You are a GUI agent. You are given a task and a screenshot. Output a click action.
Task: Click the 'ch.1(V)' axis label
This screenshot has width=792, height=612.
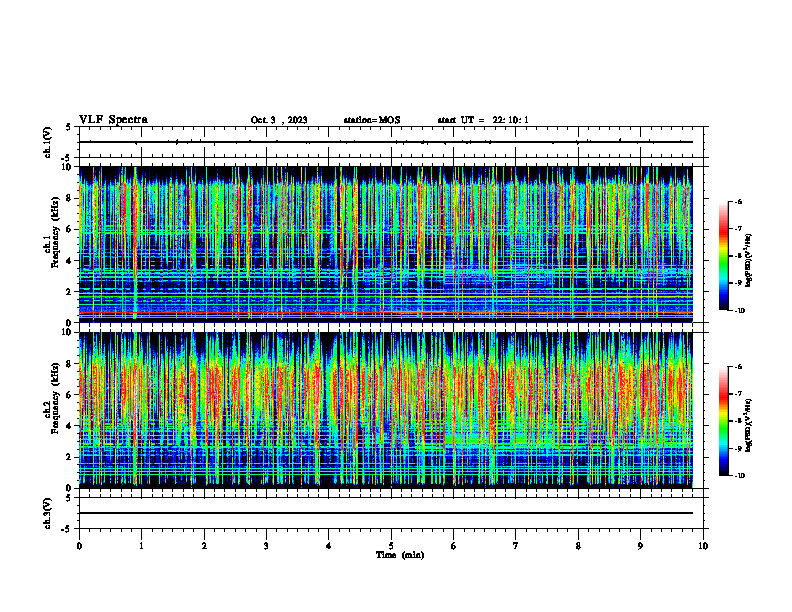click(48, 142)
